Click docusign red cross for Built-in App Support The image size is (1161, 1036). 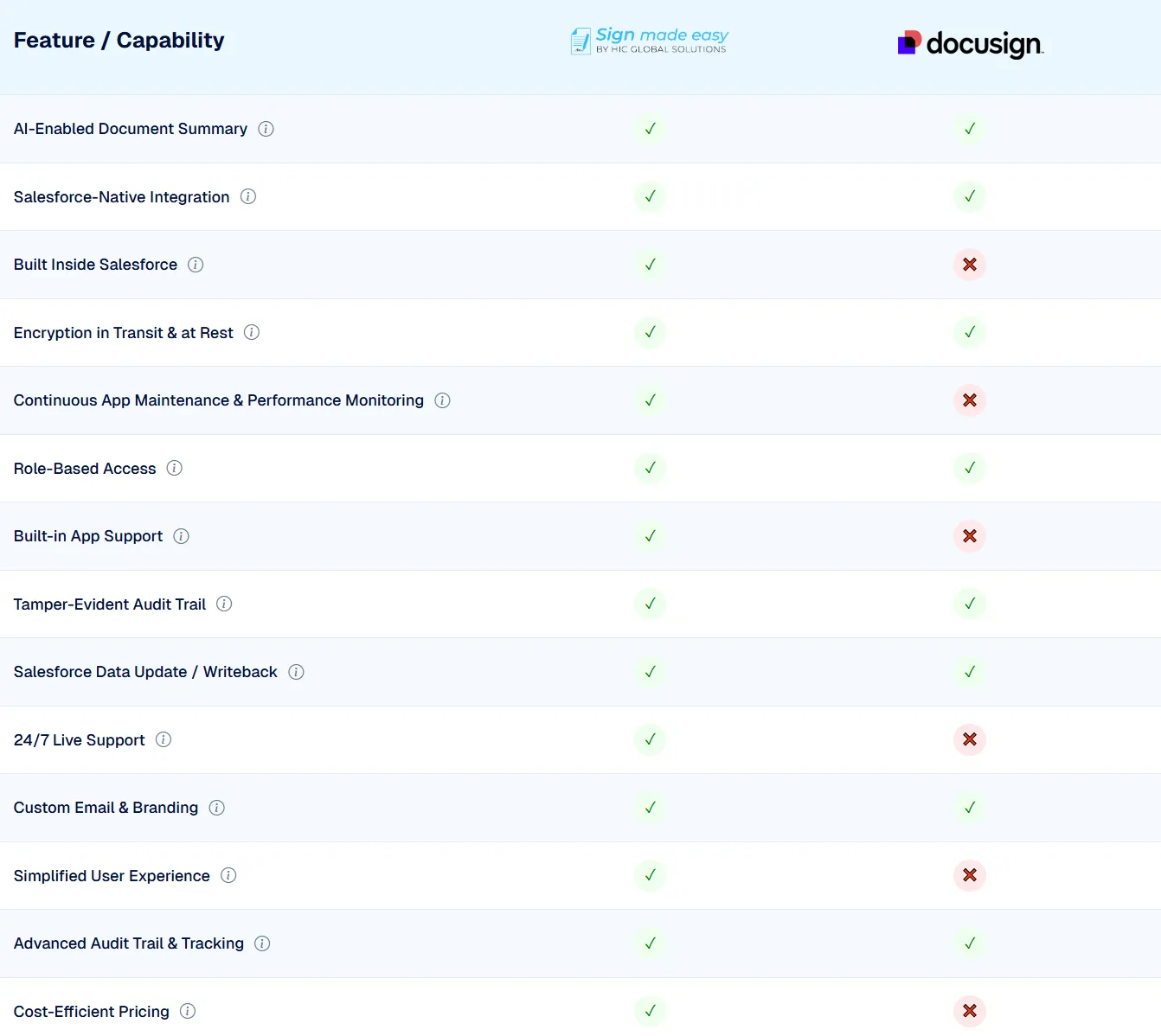pos(970,536)
